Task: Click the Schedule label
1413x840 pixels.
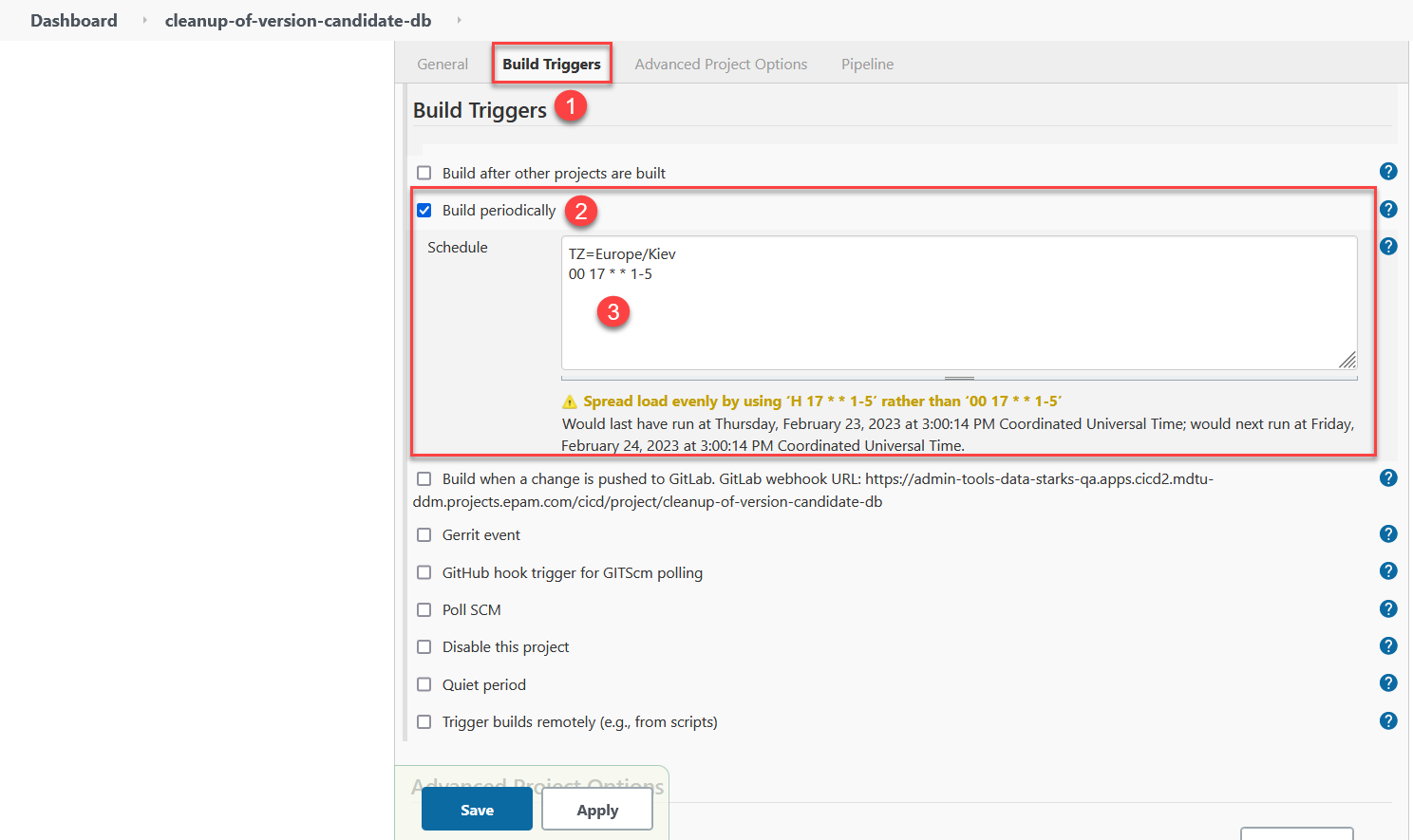Action: click(x=458, y=248)
